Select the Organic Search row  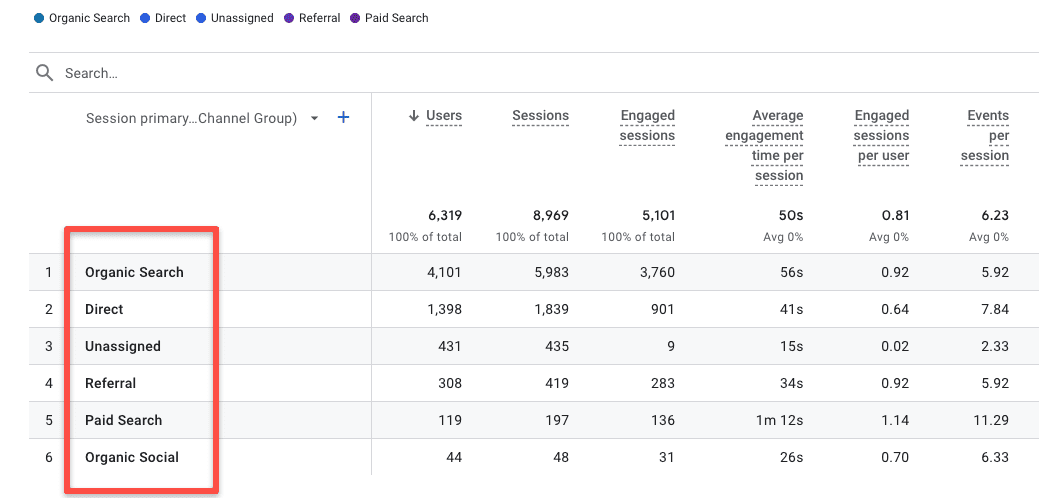pyautogui.click(x=134, y=272)
